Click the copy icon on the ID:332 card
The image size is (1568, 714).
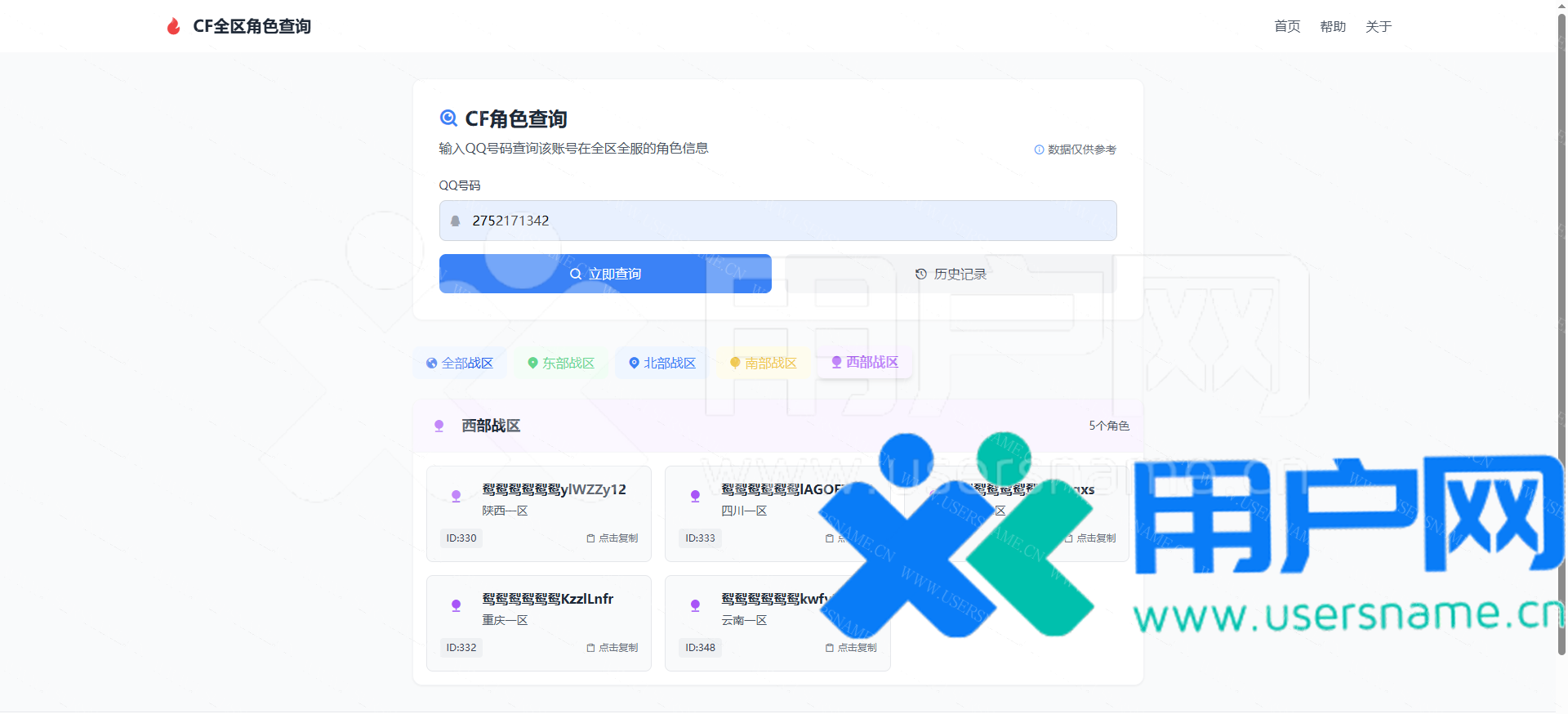[x=590, y=648]
